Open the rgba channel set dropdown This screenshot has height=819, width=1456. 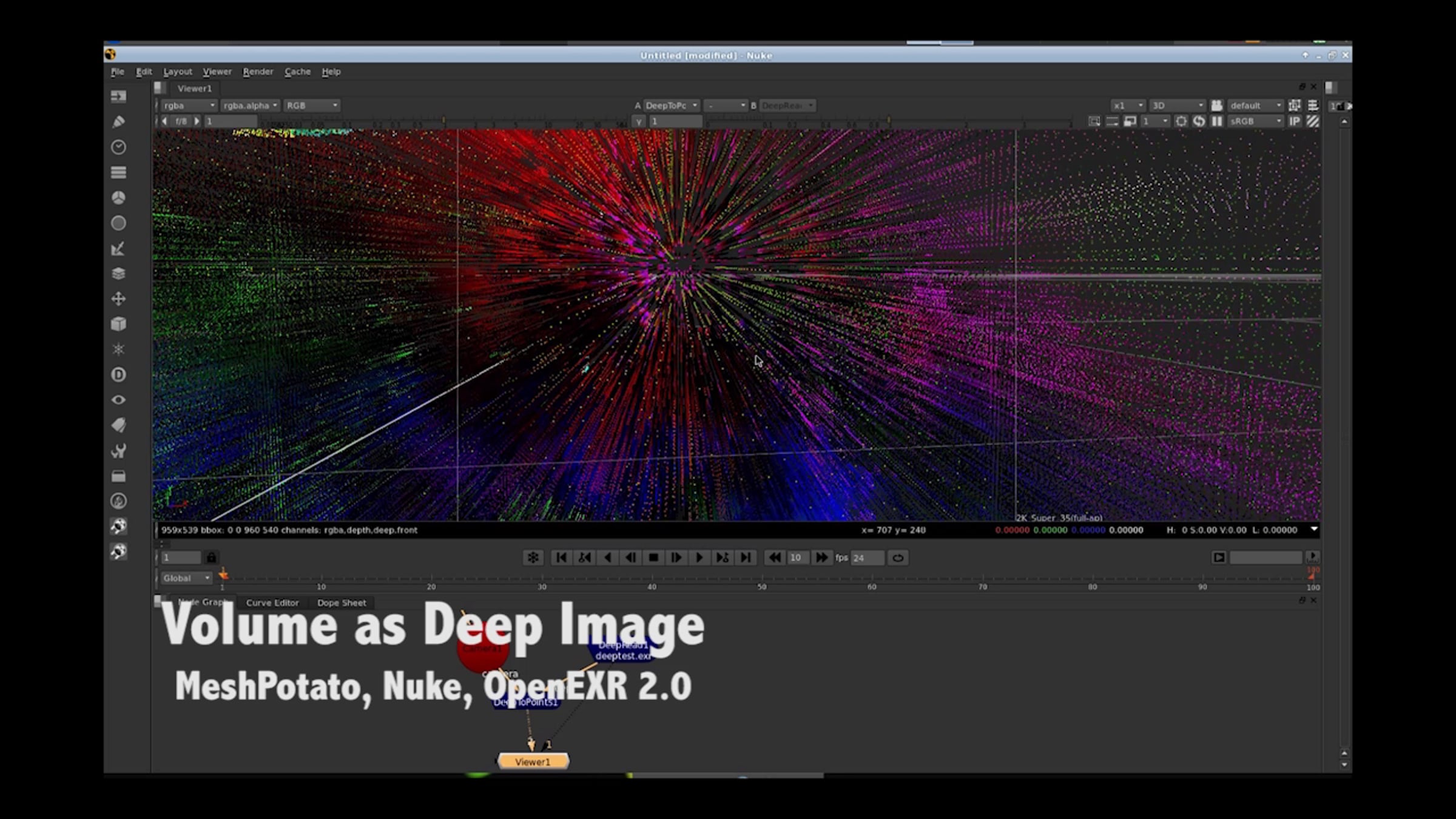(189, 106)
